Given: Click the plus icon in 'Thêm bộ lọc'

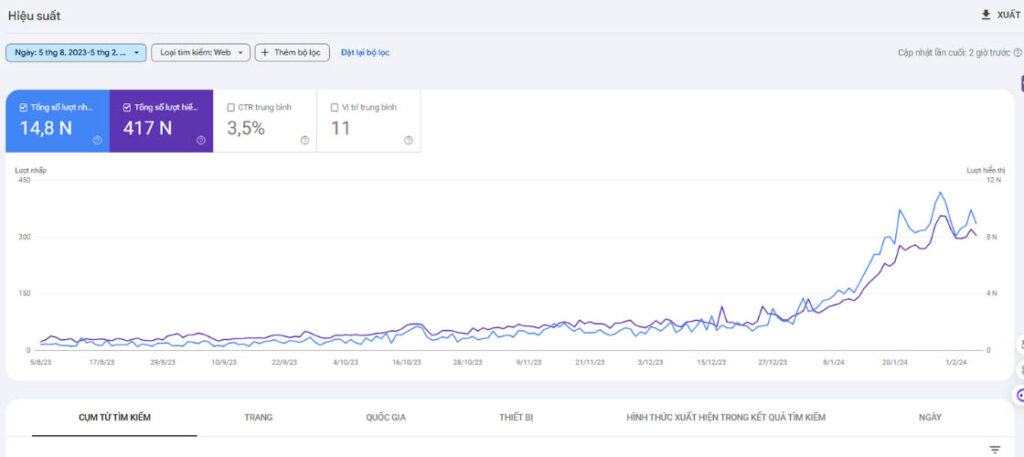Looking at the screenshot, I should pos(265,52).
